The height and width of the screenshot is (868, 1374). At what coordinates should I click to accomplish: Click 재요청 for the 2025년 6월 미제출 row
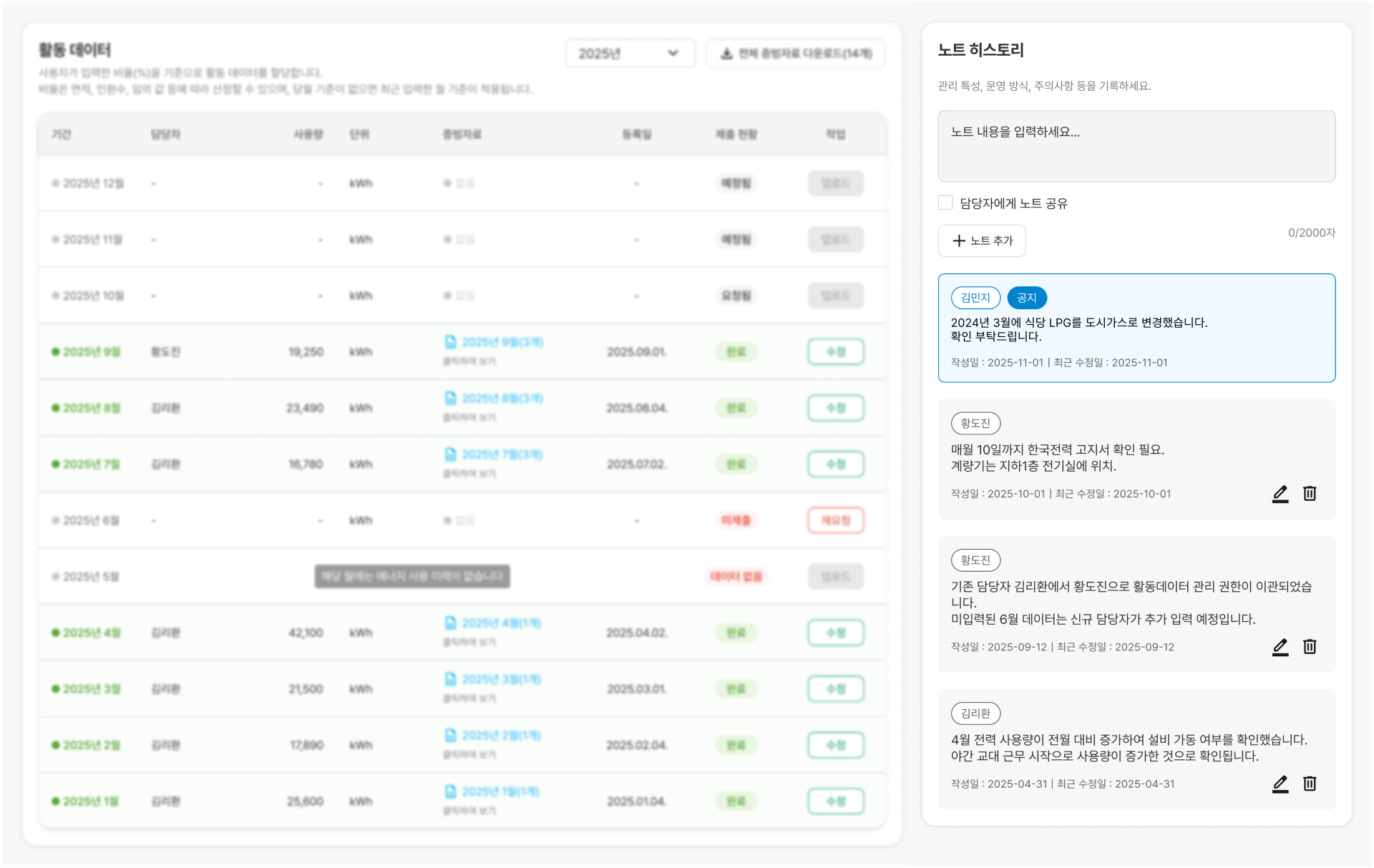[x=835, y=520]
